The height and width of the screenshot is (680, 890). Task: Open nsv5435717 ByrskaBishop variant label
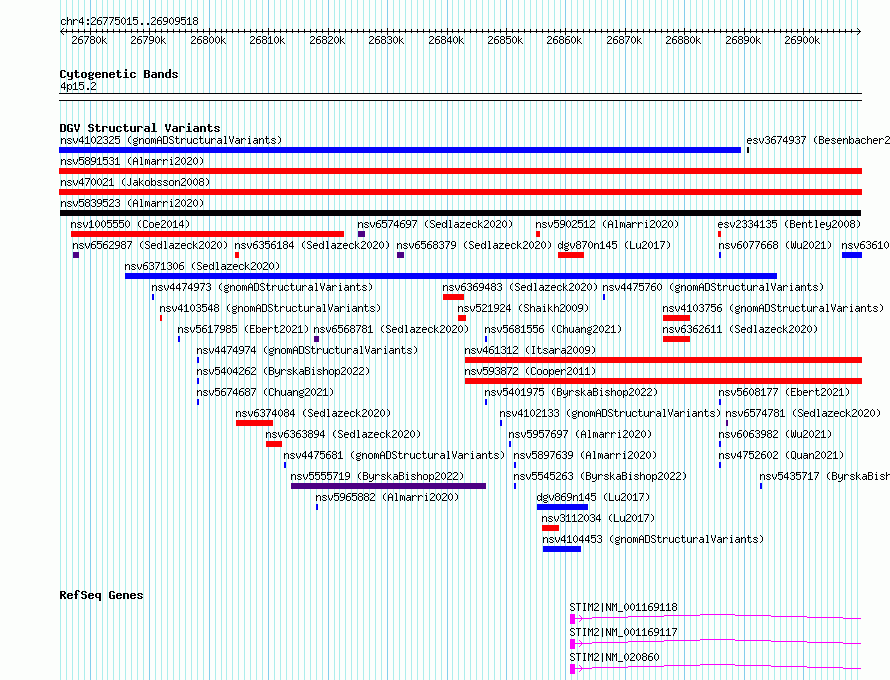click(x=825, y=476)
